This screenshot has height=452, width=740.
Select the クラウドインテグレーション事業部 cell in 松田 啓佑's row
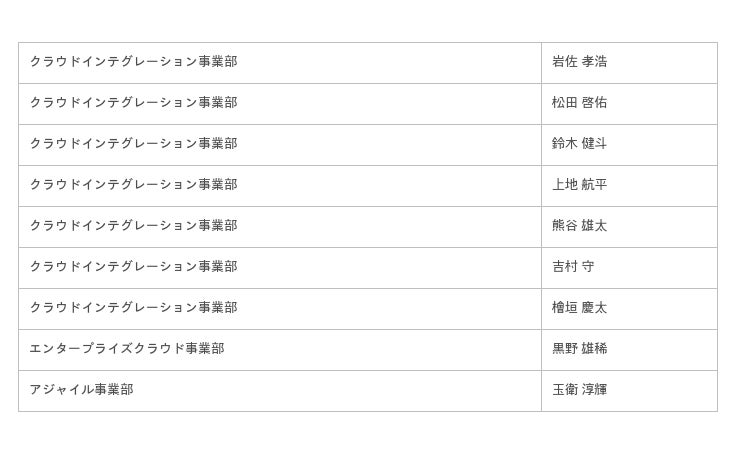pyautogui.click(x=134, y=103)
